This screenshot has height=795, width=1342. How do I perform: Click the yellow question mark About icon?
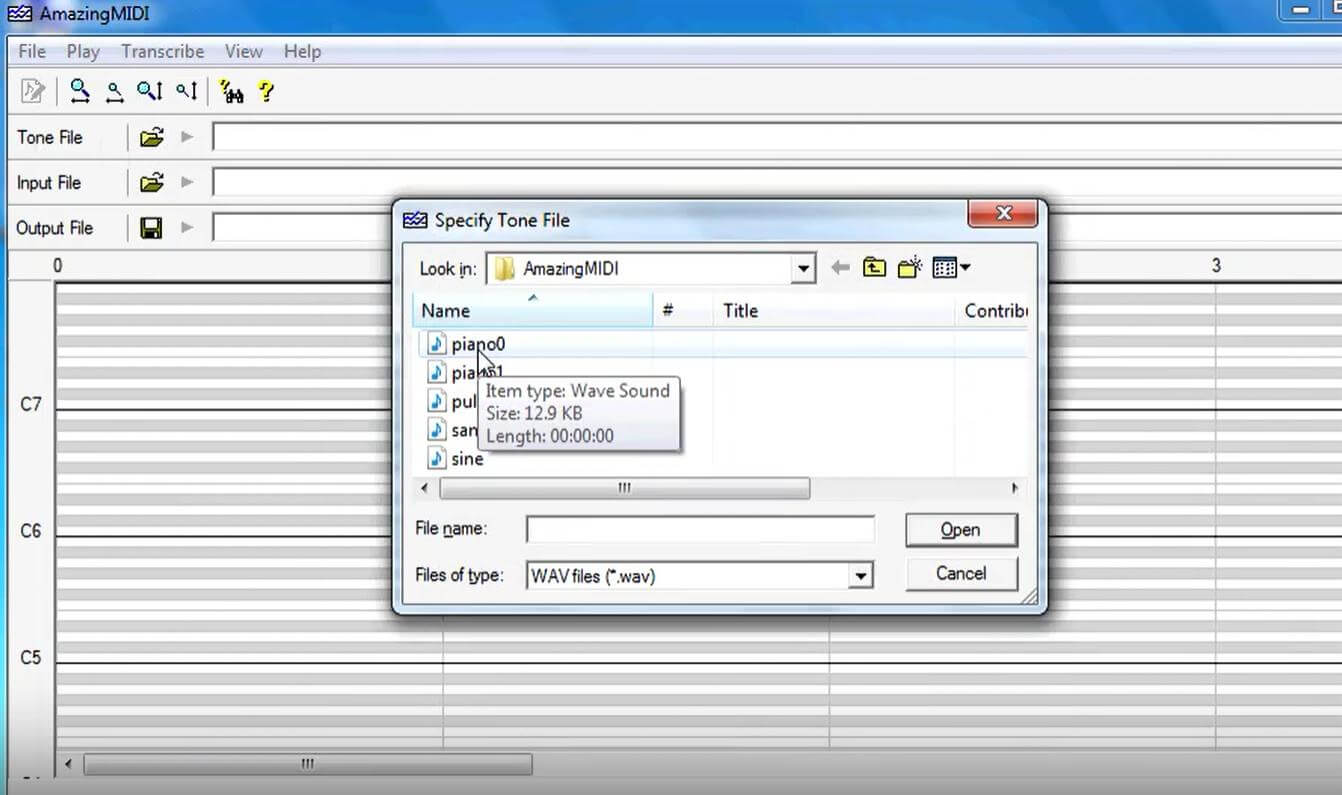266,92
